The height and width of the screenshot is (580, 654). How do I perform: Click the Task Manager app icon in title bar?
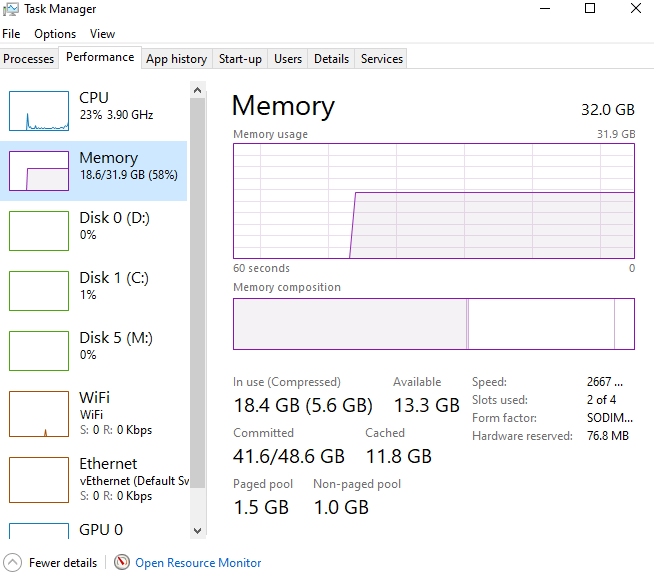[11, 9]
